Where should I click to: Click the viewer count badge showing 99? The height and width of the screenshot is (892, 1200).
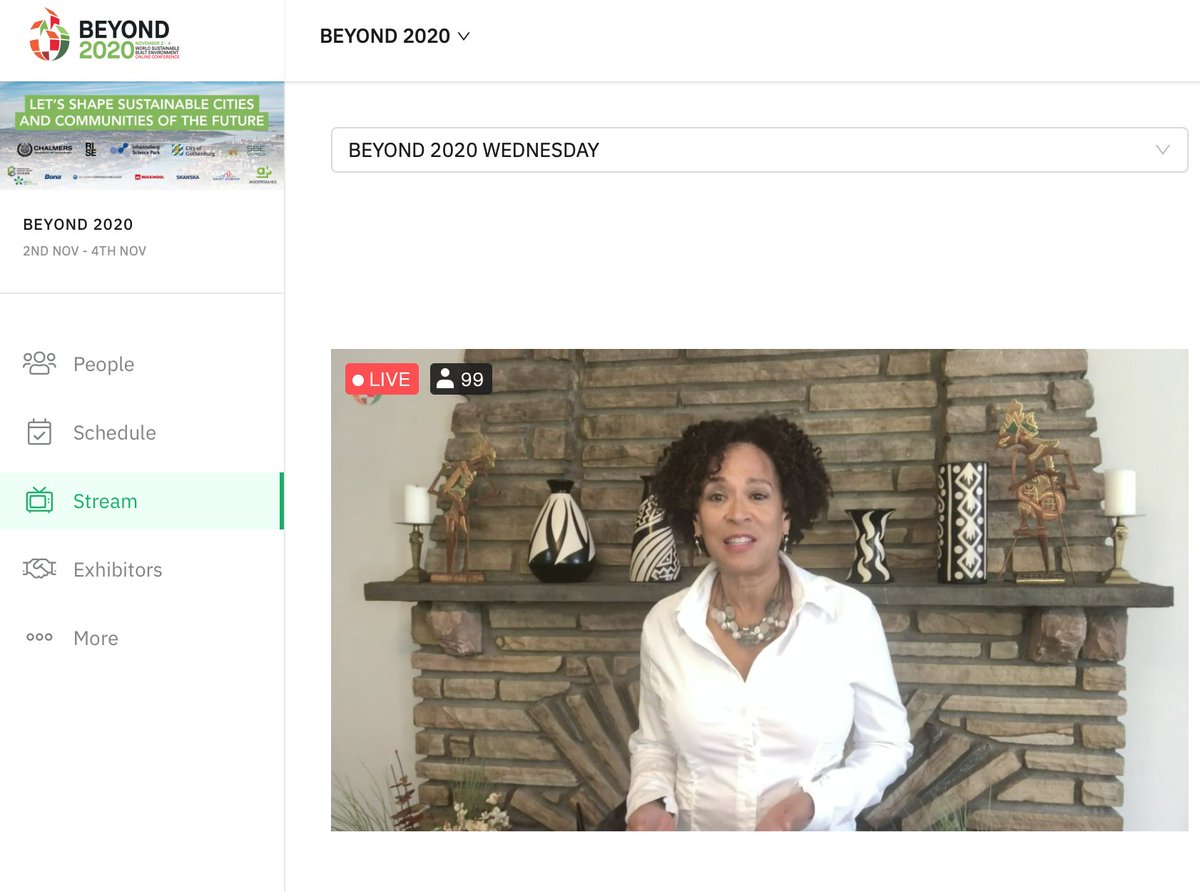461,379
